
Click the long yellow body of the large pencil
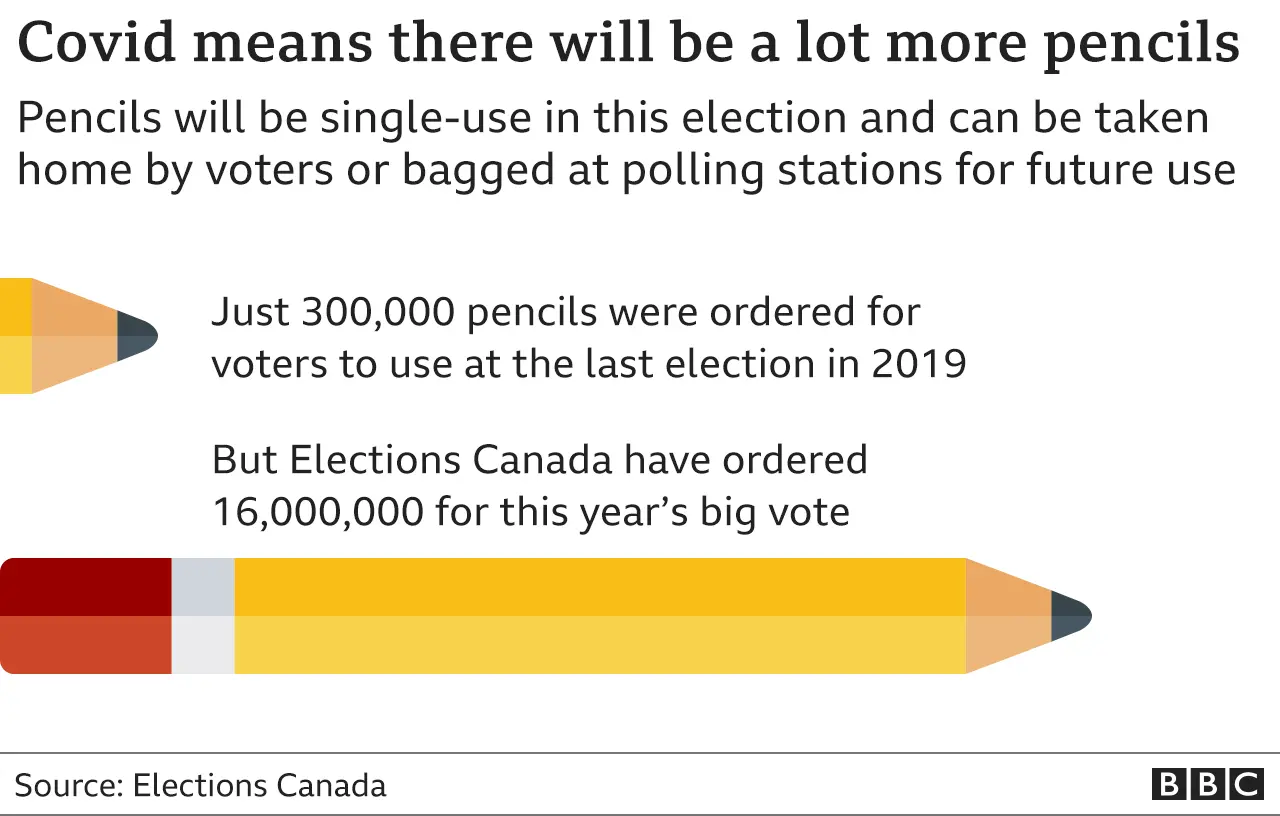(600, 616)
